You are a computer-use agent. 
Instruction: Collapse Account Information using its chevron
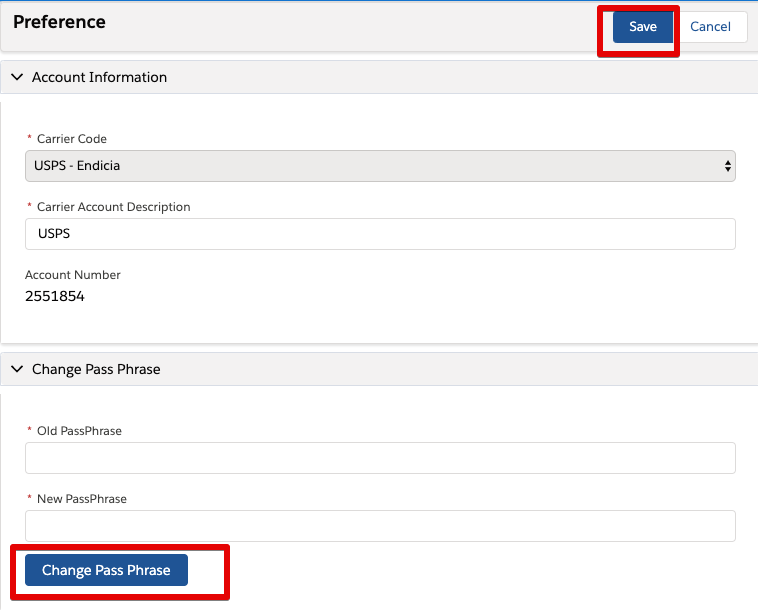point(17,77)
